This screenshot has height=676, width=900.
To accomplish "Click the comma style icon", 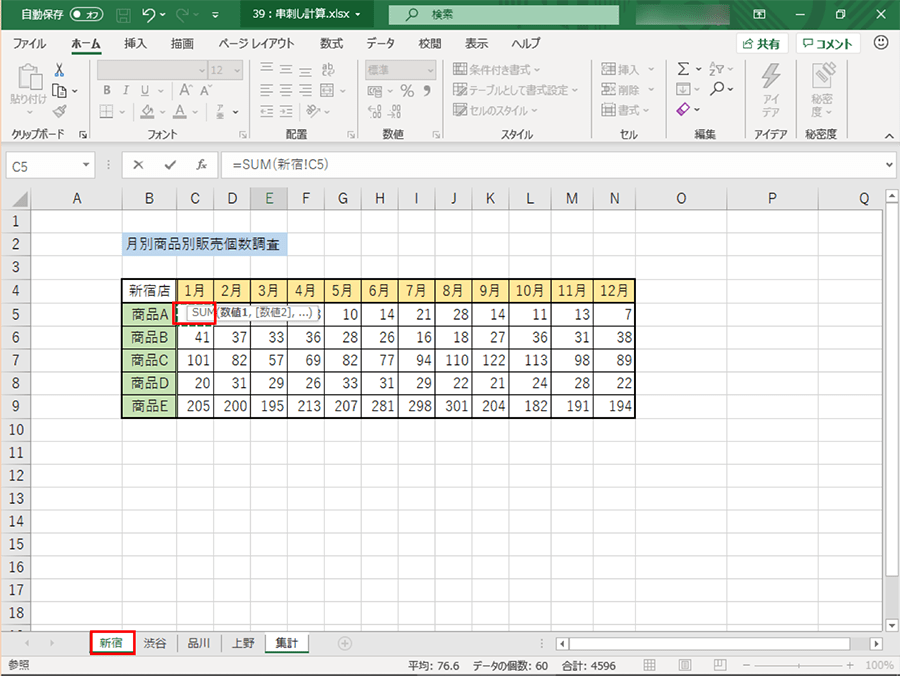I will click(426, 91).
